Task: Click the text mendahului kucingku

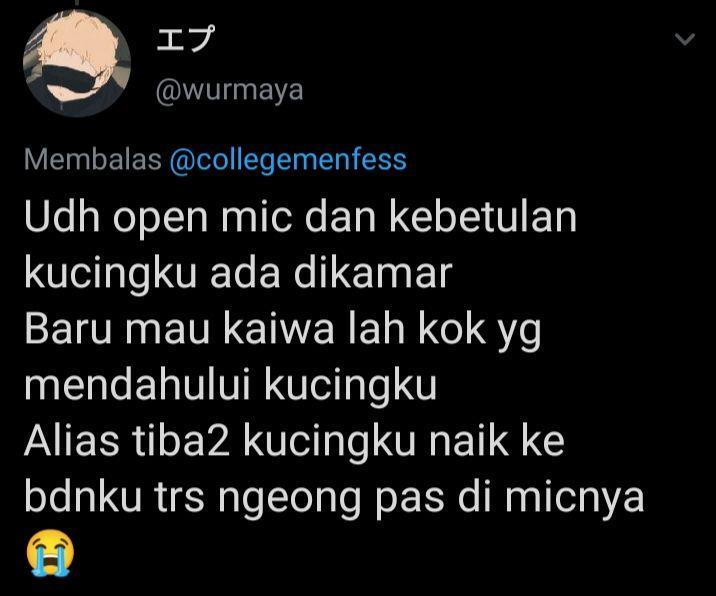Action: [230, 387]
